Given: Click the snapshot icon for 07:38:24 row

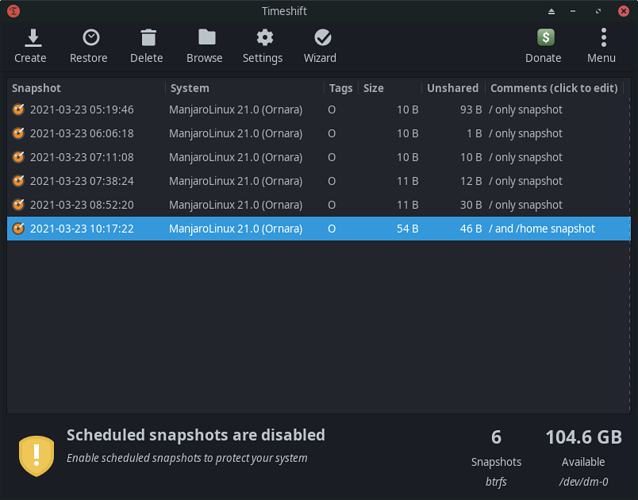Looking at the screenshot, I should click(x=18, y=181).
